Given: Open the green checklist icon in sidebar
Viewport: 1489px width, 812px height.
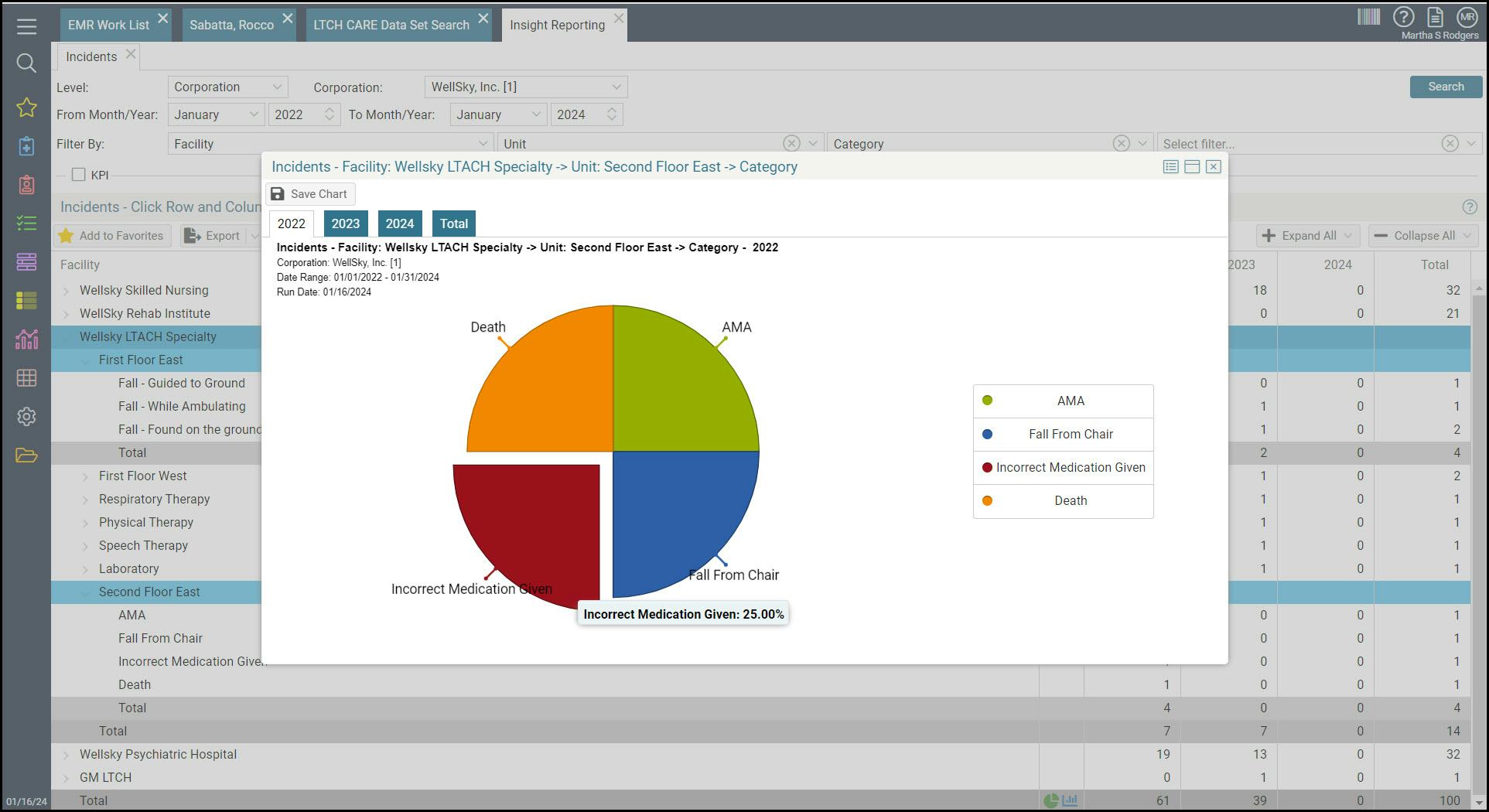Looking at the screenshot, I should coord(26,223).
